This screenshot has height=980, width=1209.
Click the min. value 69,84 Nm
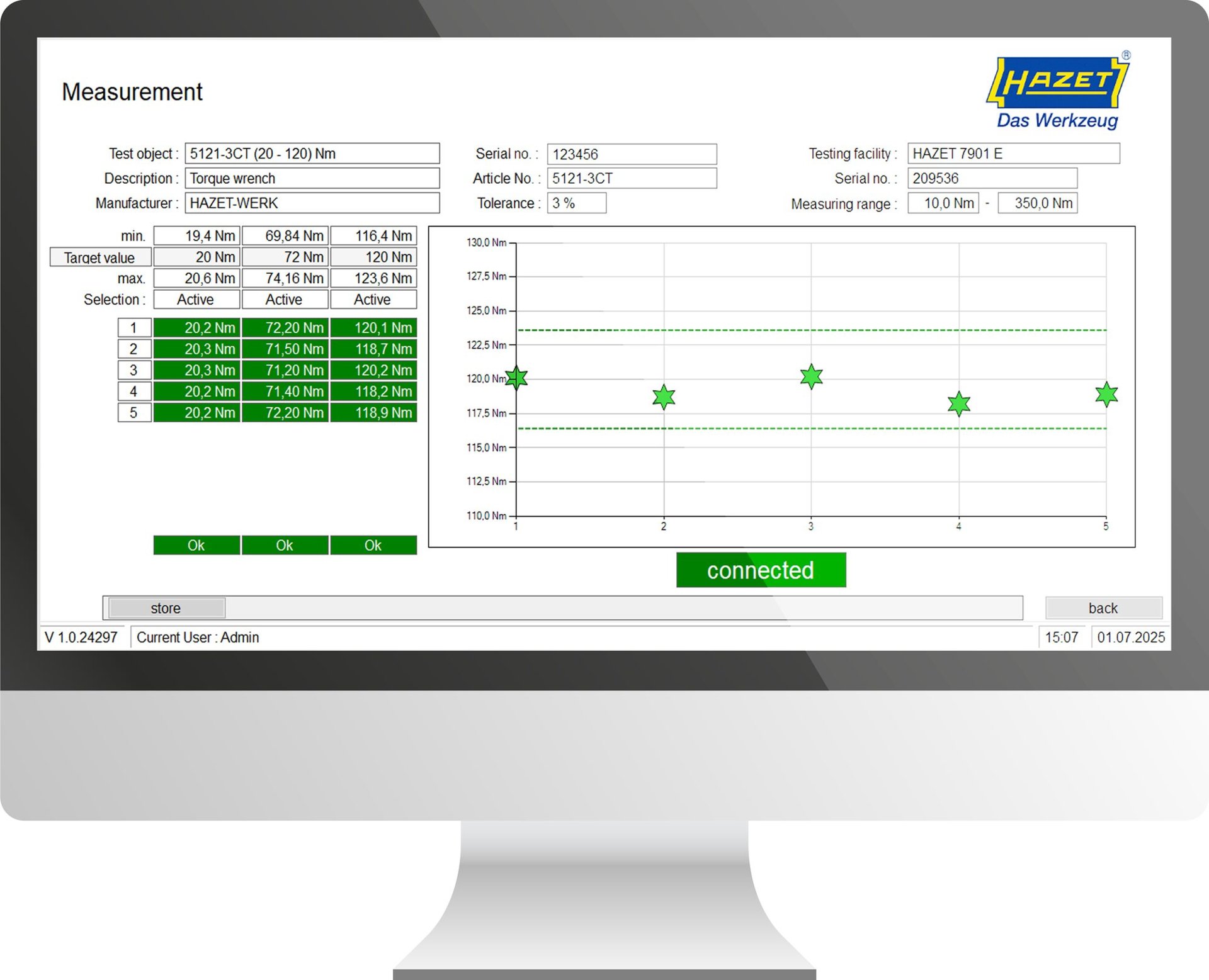click(x=285, y=236)
